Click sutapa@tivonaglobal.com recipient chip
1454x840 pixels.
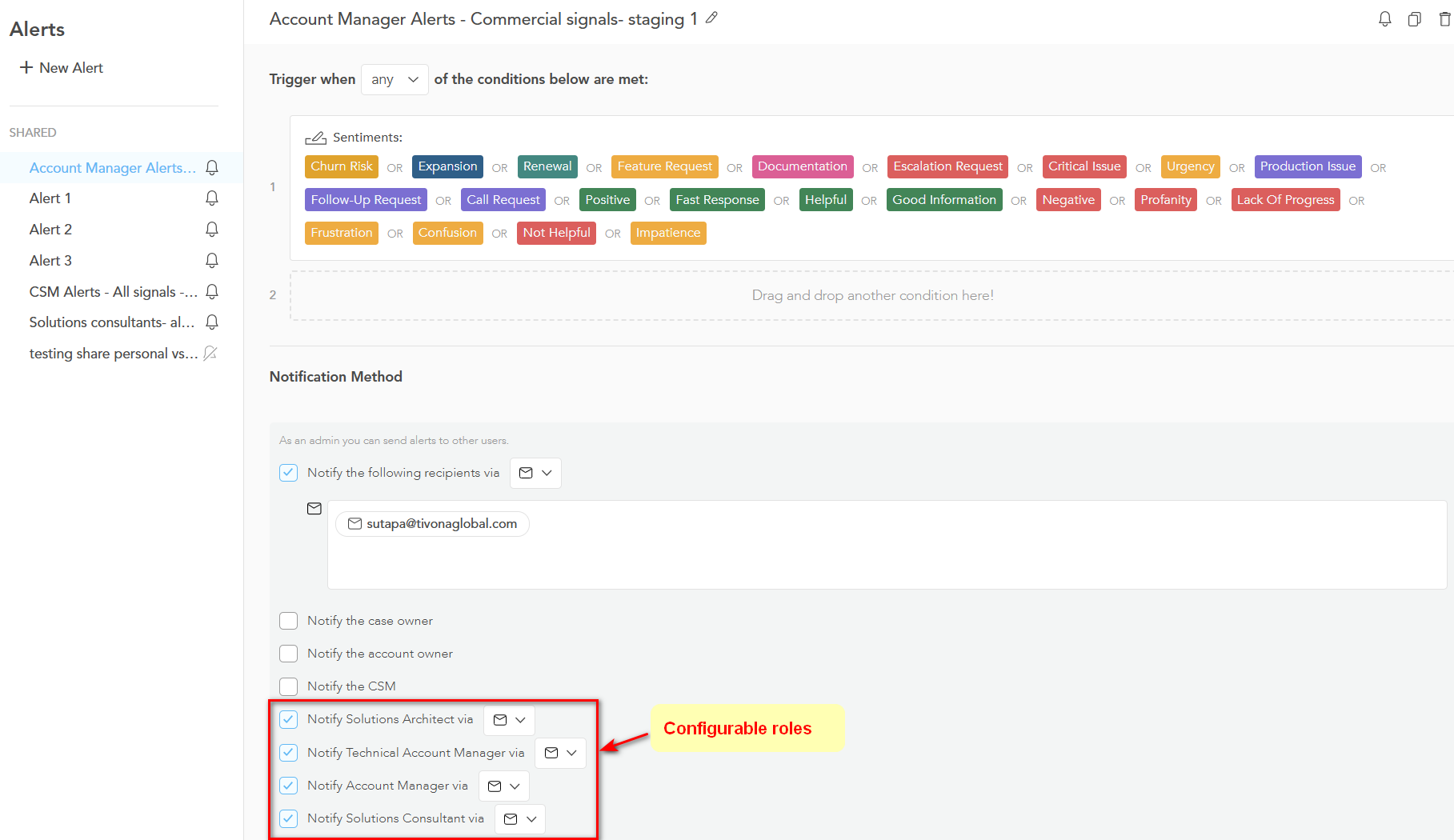pyautogui.click(x=432, y=524)
